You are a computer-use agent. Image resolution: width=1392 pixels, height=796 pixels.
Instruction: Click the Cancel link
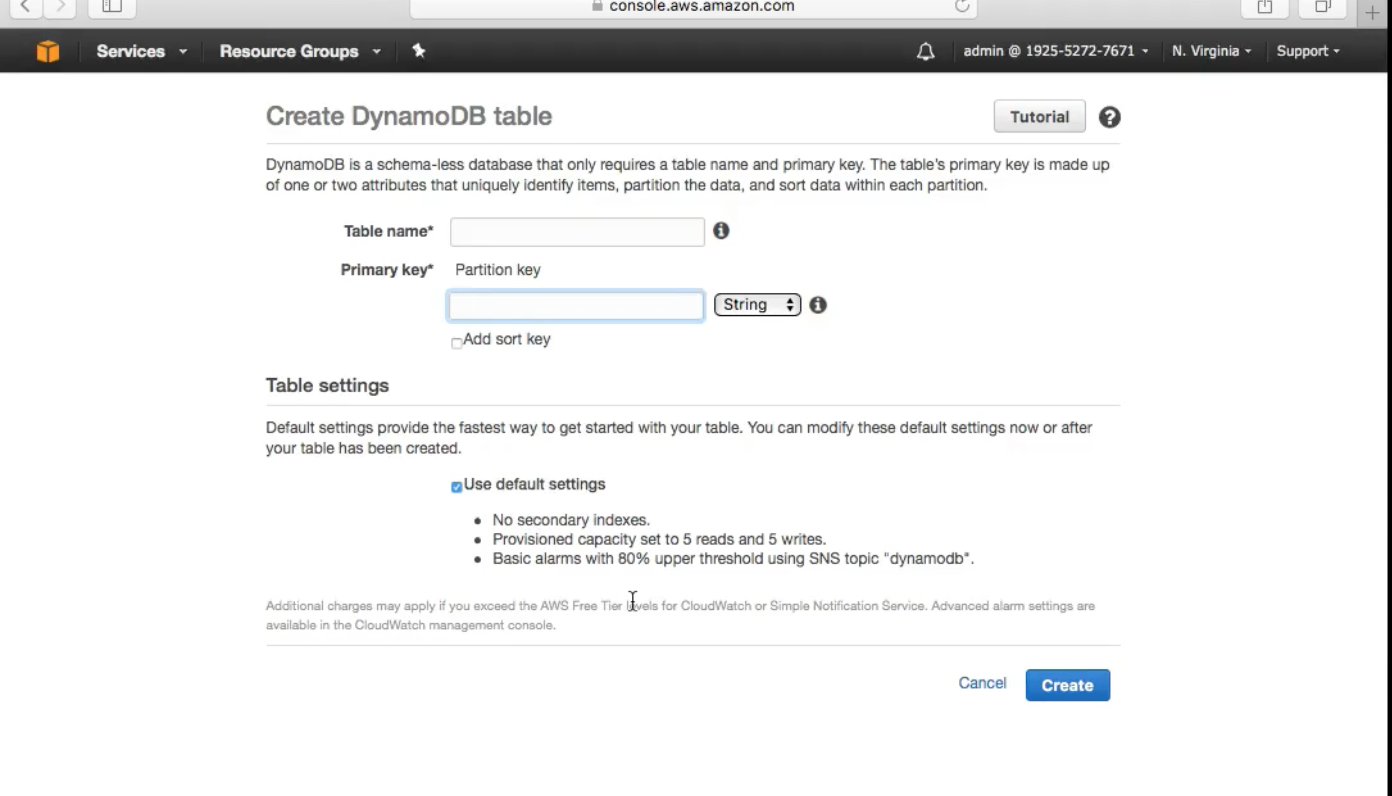pos(982,683)
